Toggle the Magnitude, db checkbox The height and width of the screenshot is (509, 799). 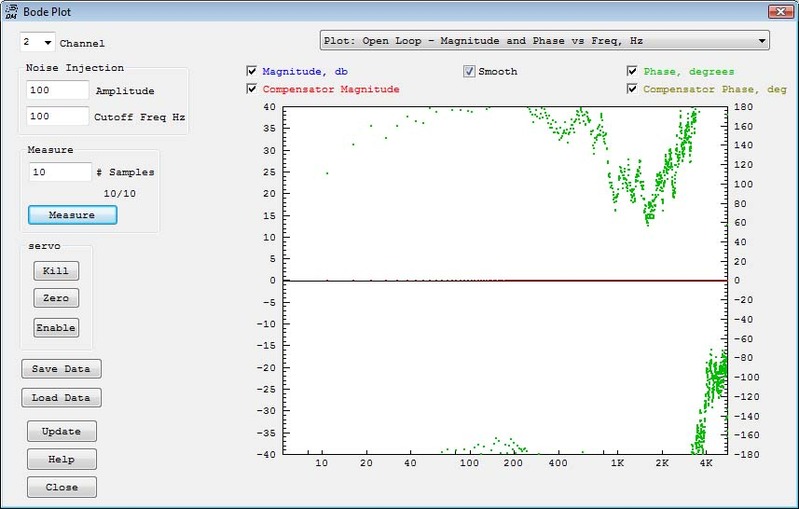[253, 72]
